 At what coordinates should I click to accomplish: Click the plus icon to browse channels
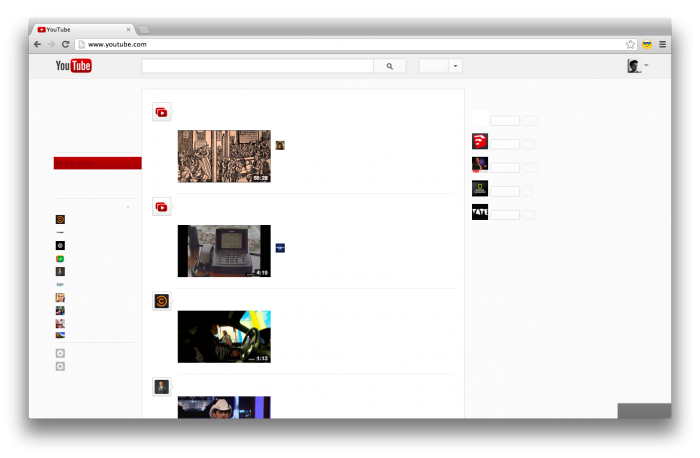(x=60, y=353)
